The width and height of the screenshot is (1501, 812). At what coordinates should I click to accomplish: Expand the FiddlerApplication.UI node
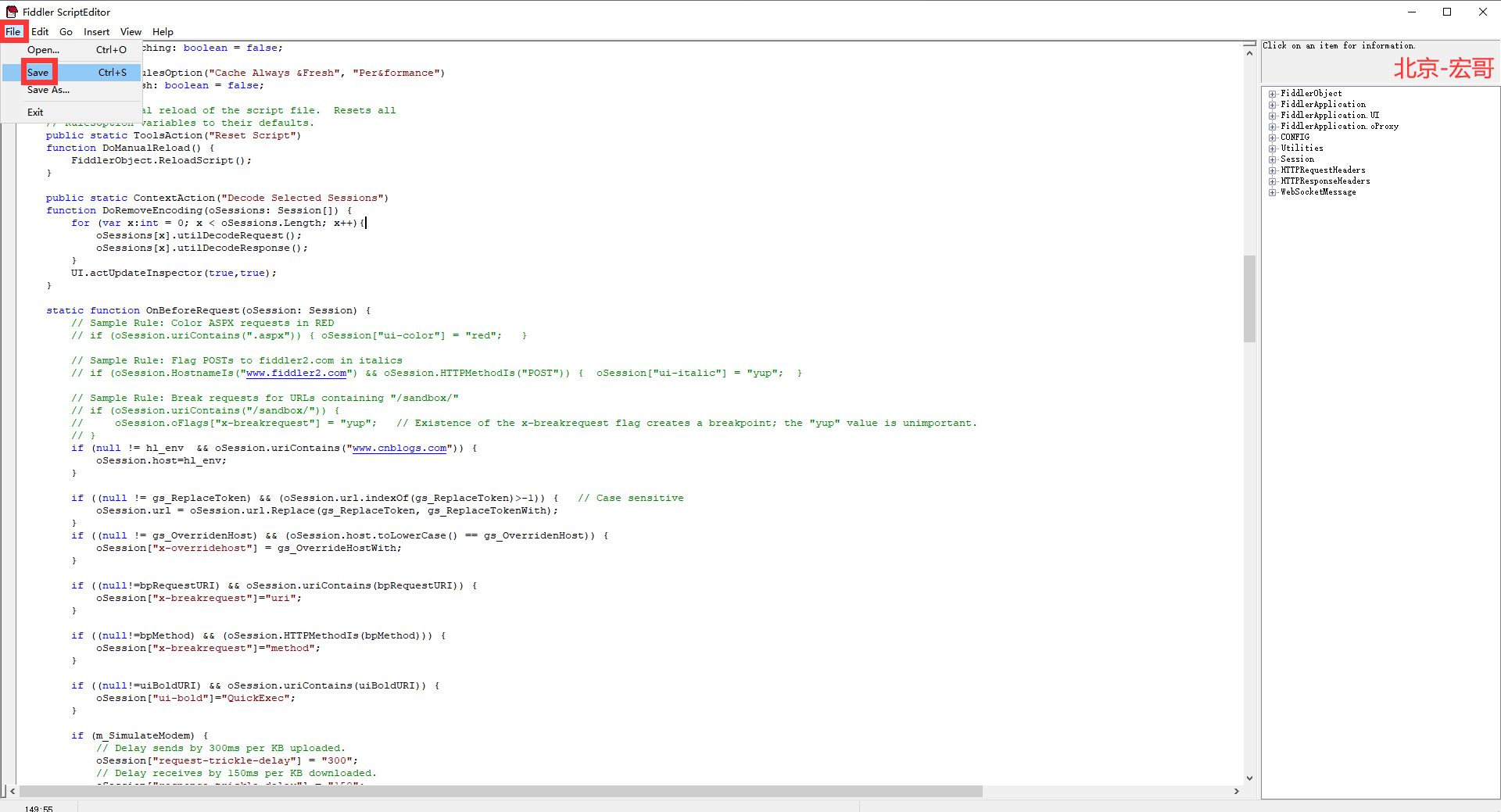[x=1272, y=116]
